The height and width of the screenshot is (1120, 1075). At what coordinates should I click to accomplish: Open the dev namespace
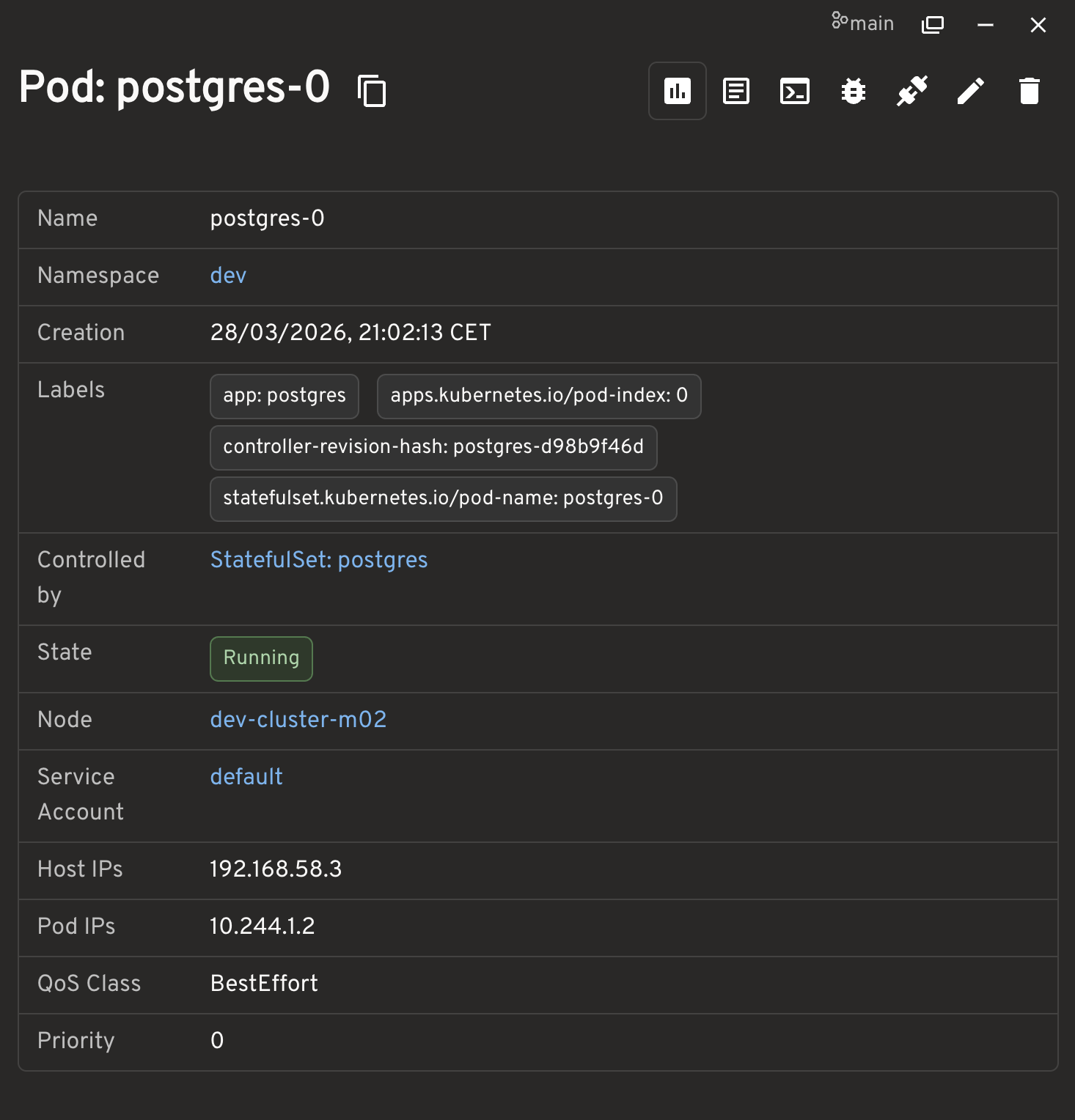(x=227, y=275)
